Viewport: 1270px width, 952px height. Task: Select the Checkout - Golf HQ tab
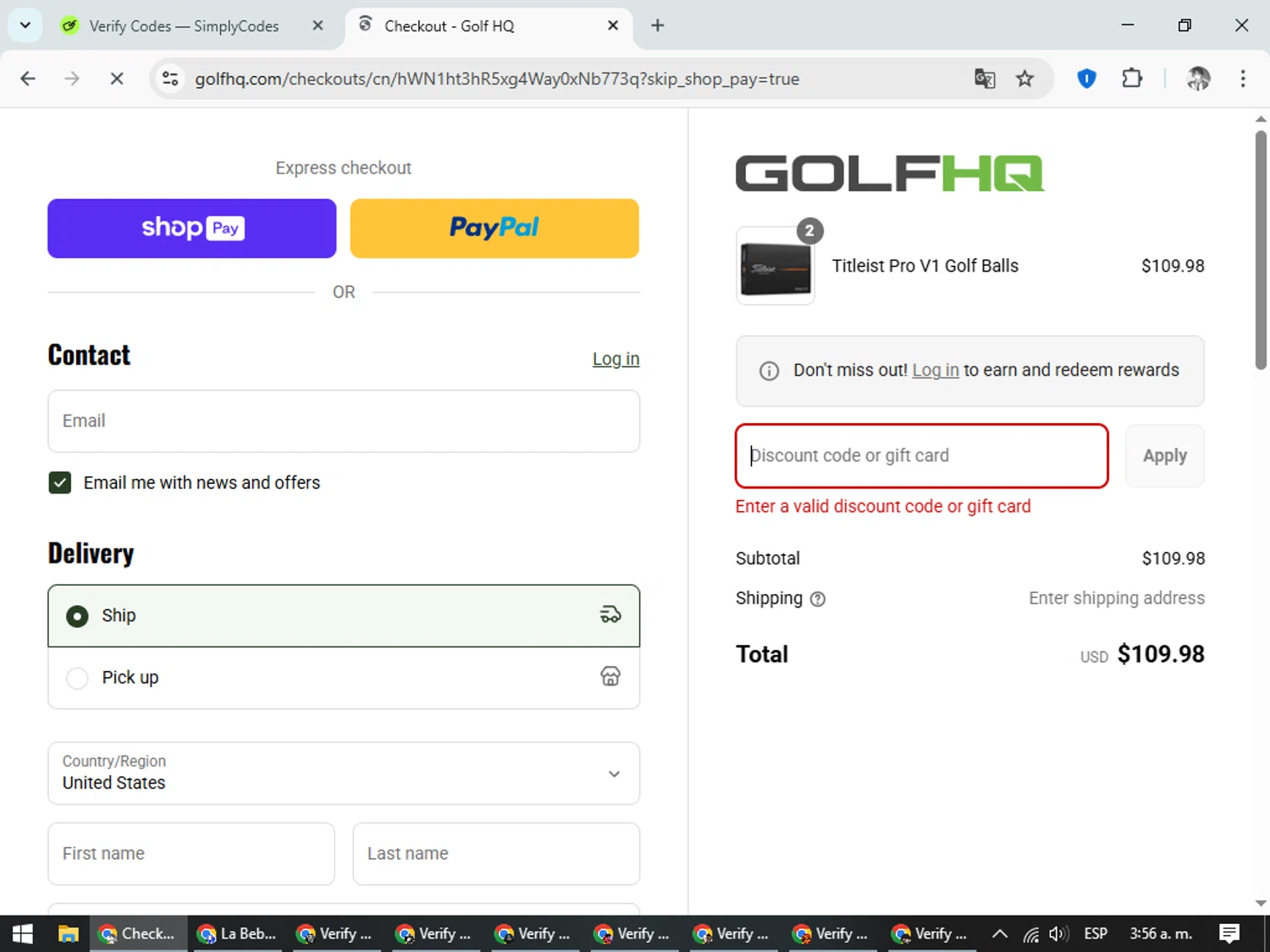click(x=489, y=25)
